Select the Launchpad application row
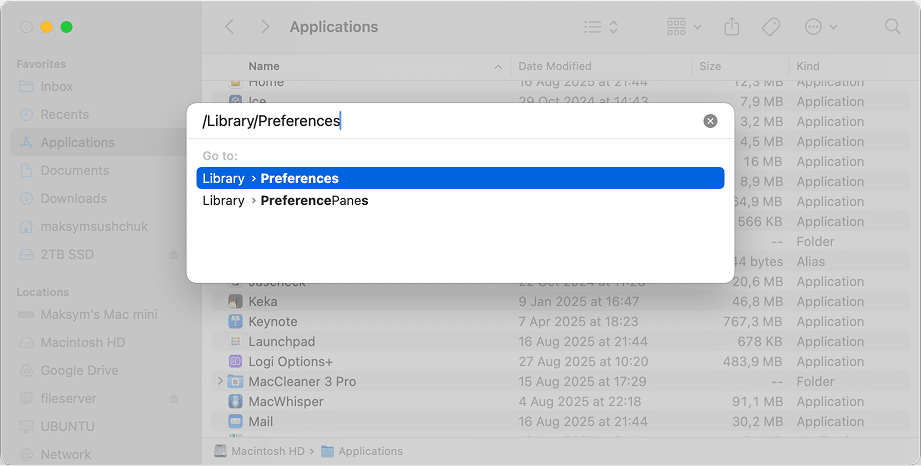 pyautogui.click(x=560, y=341)
